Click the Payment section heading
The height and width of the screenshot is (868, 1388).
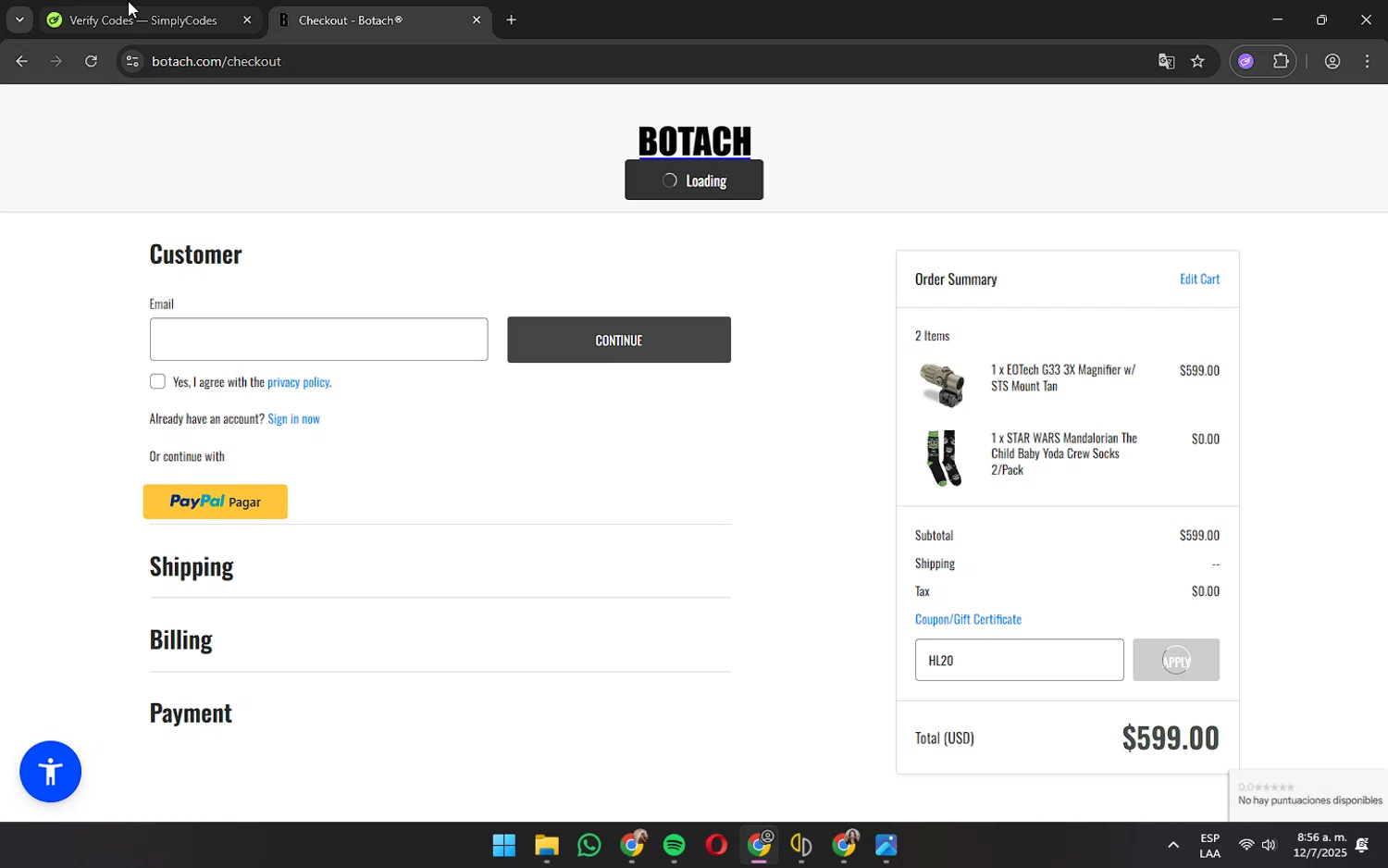click(191, 713)
